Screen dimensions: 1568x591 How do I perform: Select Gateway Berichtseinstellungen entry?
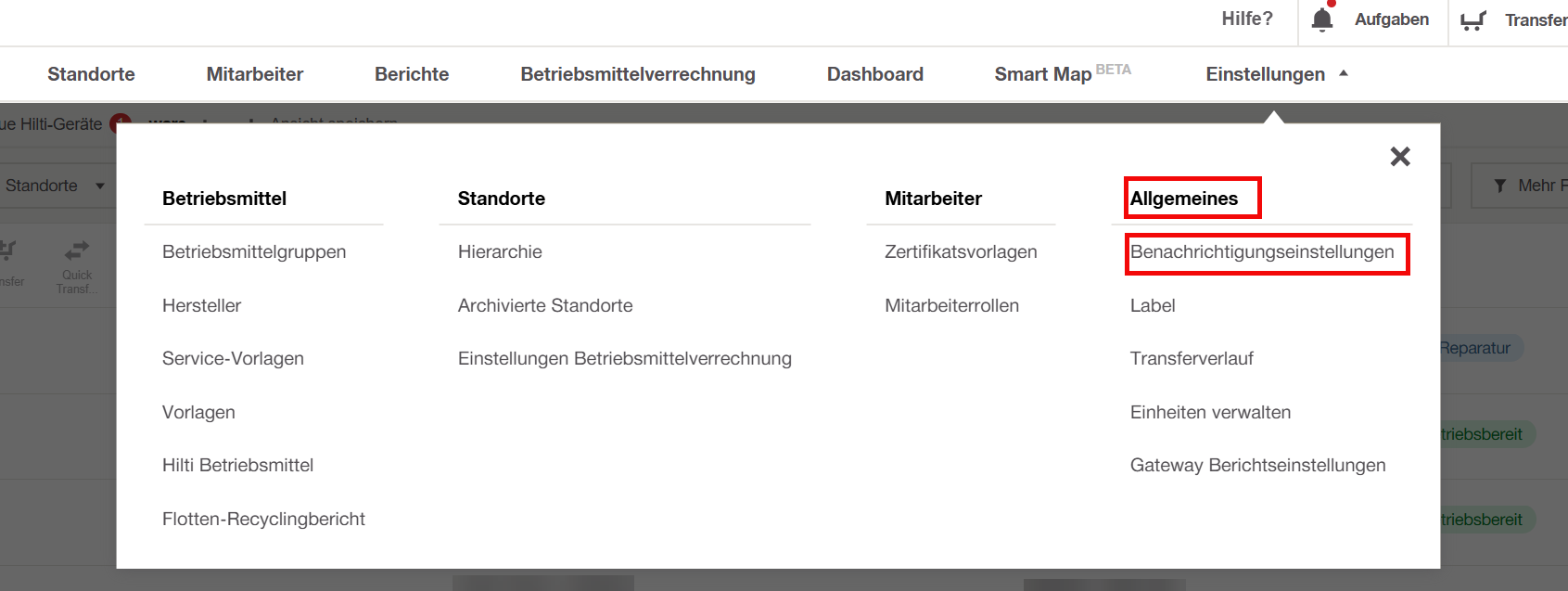pos(1257,466)
